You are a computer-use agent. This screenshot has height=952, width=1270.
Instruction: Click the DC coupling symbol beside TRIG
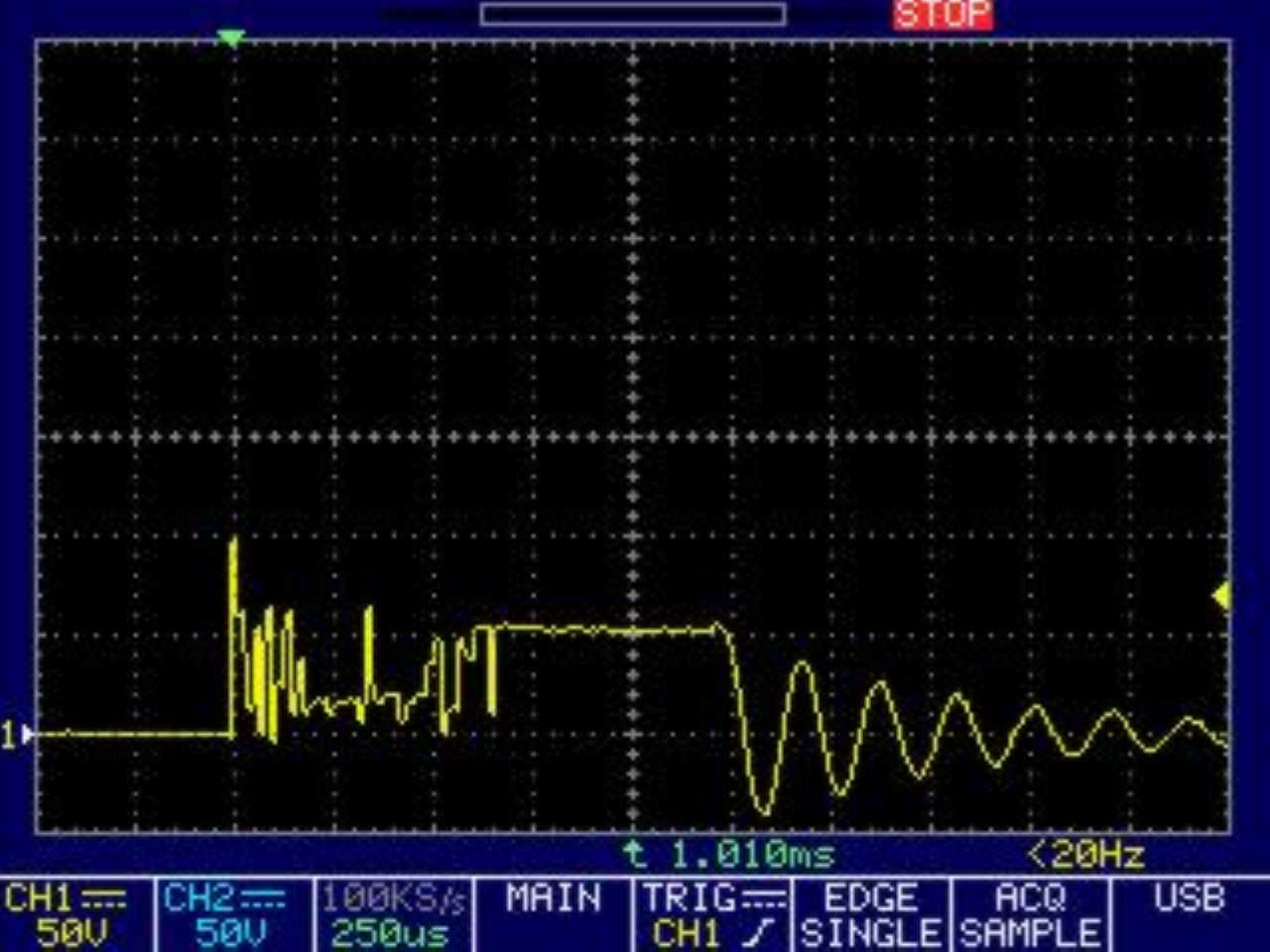(x=764, y=899)
